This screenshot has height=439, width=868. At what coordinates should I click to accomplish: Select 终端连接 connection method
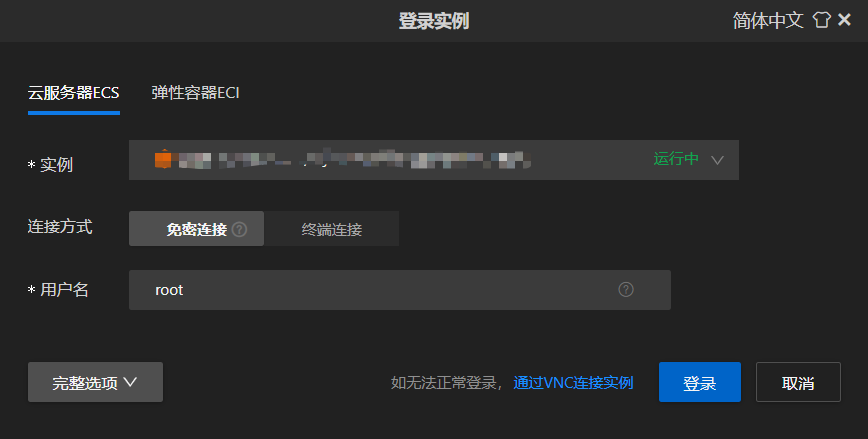click(x=332, y=229)
